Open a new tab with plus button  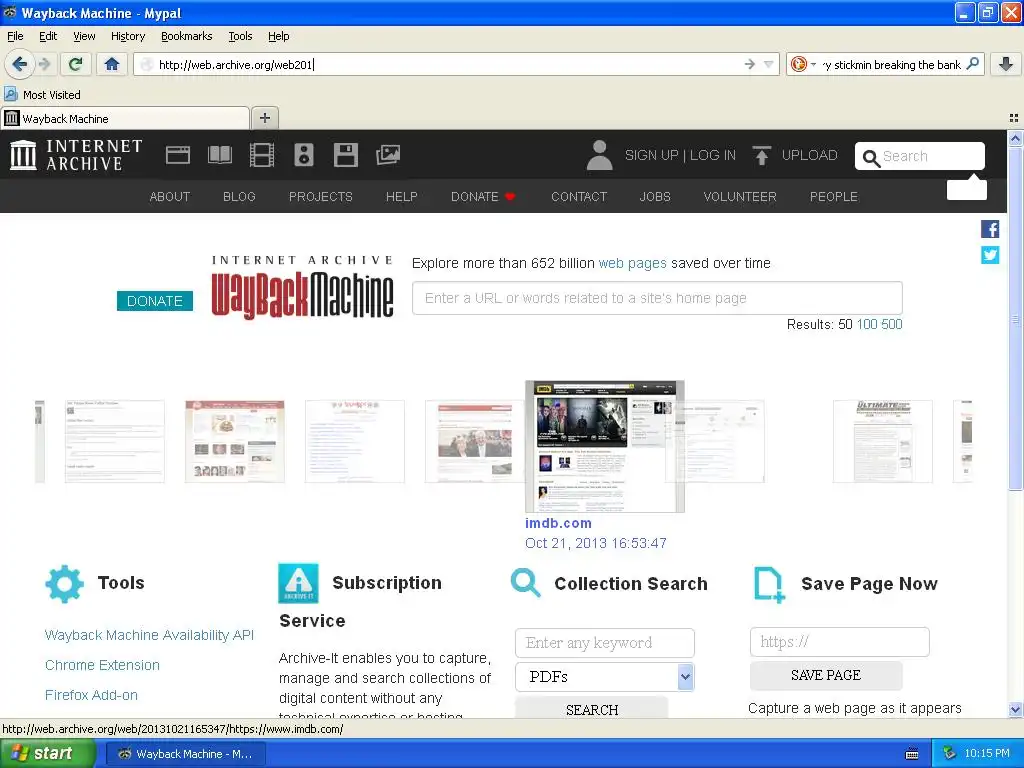[x=264, y=118]
